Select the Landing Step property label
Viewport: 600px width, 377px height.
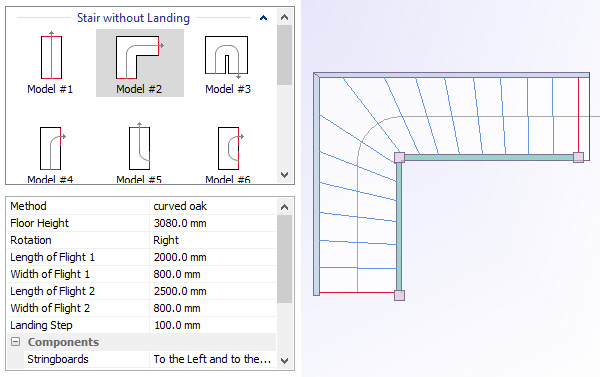coord(41,325)
